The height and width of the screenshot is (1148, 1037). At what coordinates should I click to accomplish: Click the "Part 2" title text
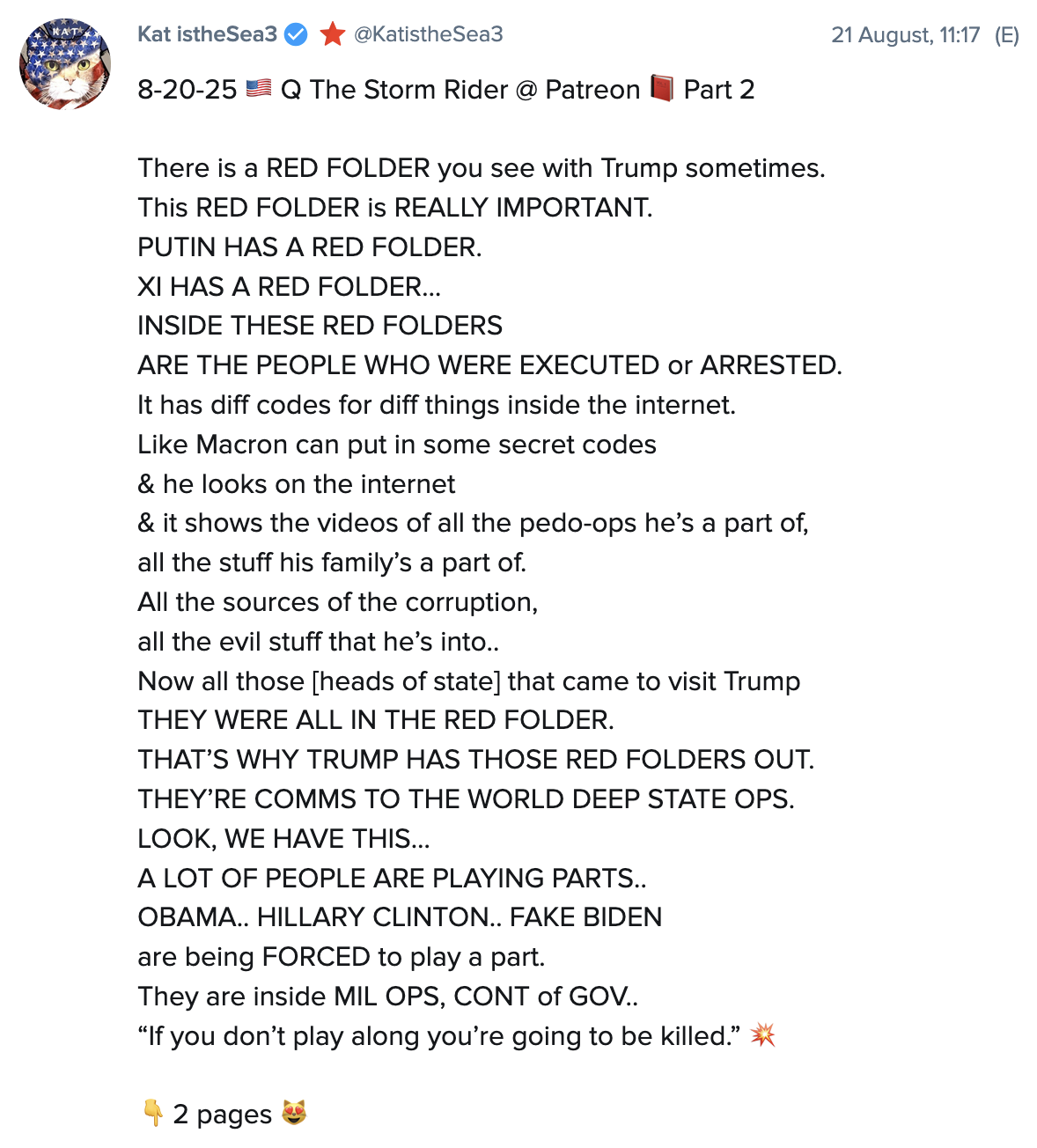pos(719,90)
